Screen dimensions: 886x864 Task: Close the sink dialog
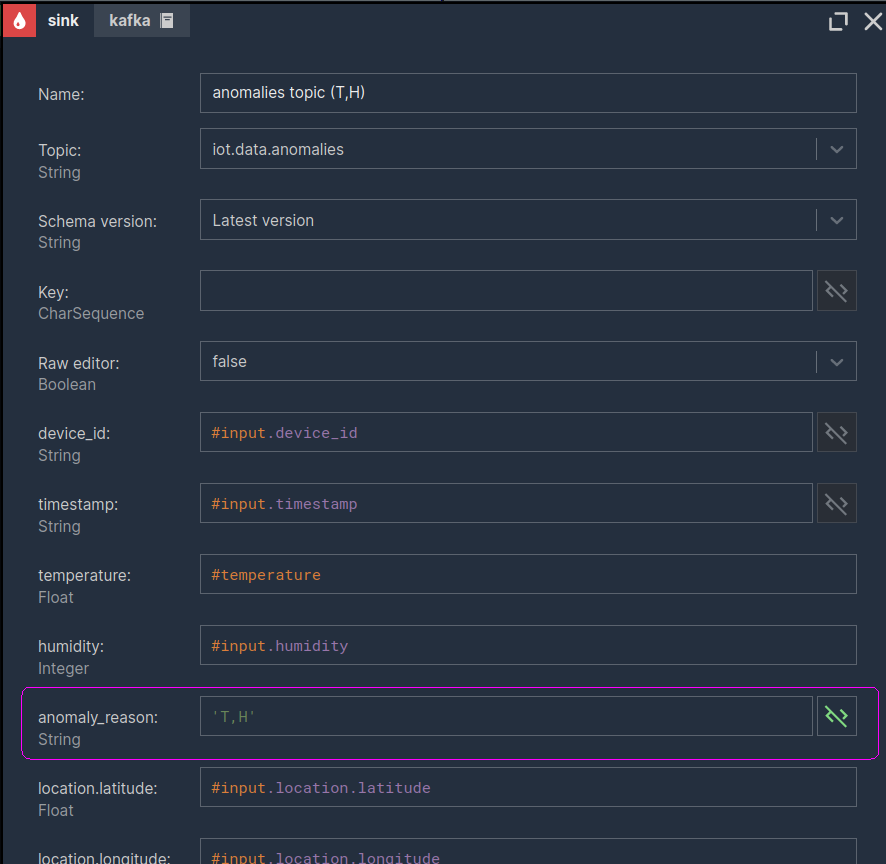tap(873, 21)
